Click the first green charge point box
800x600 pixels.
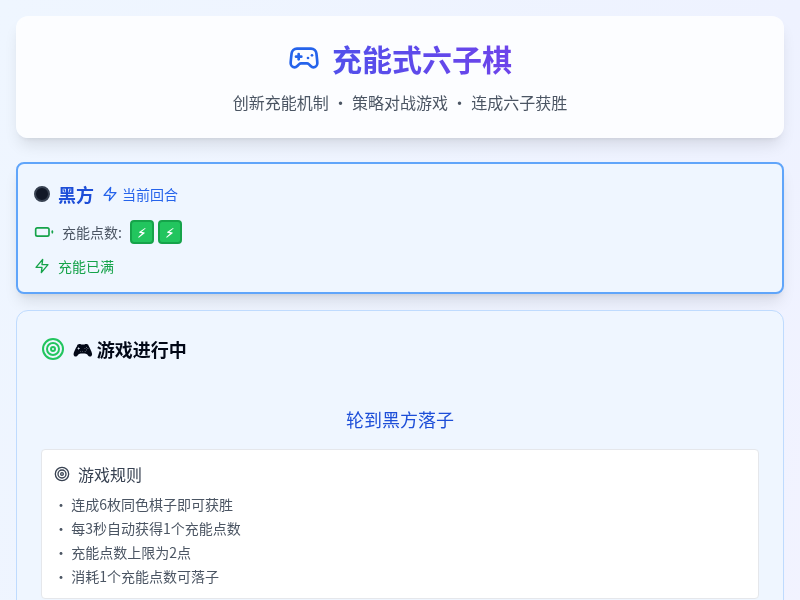[142, 233]
